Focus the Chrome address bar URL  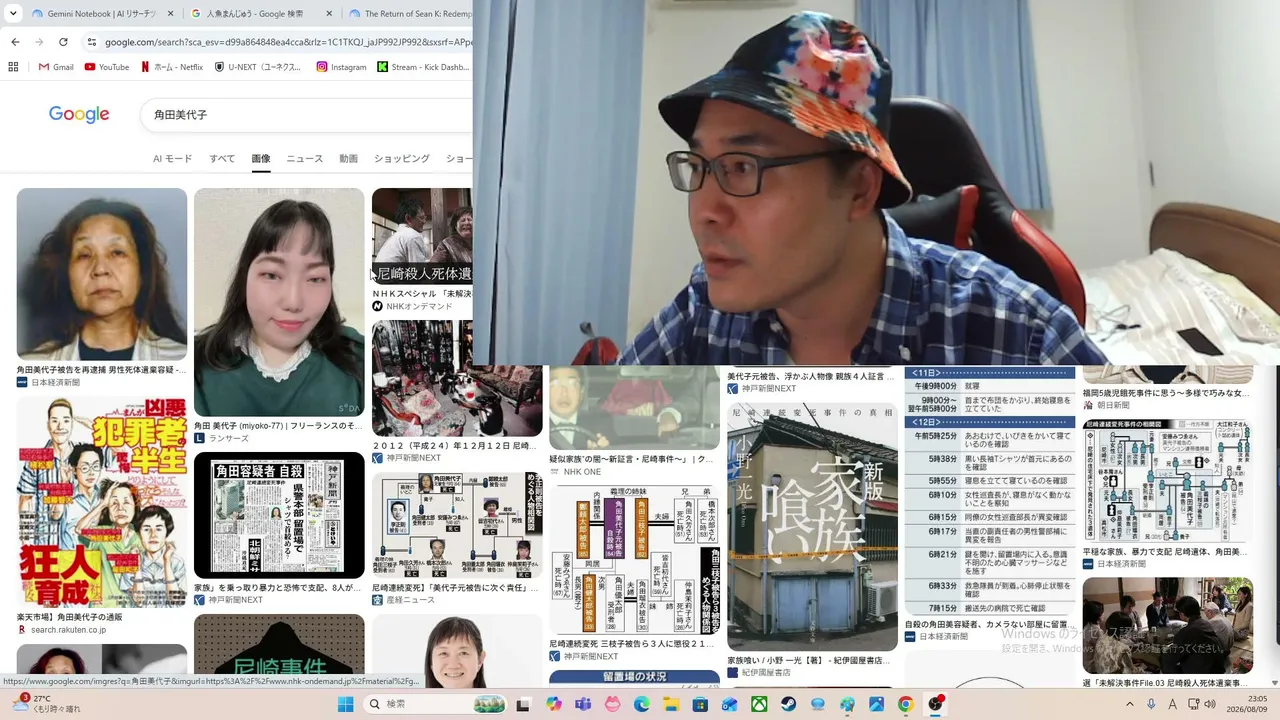(x=288, y=42)
